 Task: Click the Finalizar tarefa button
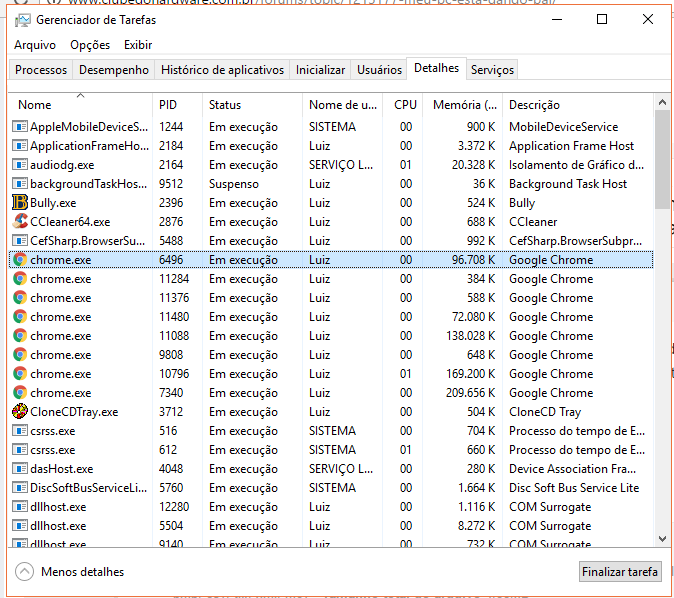620,572
